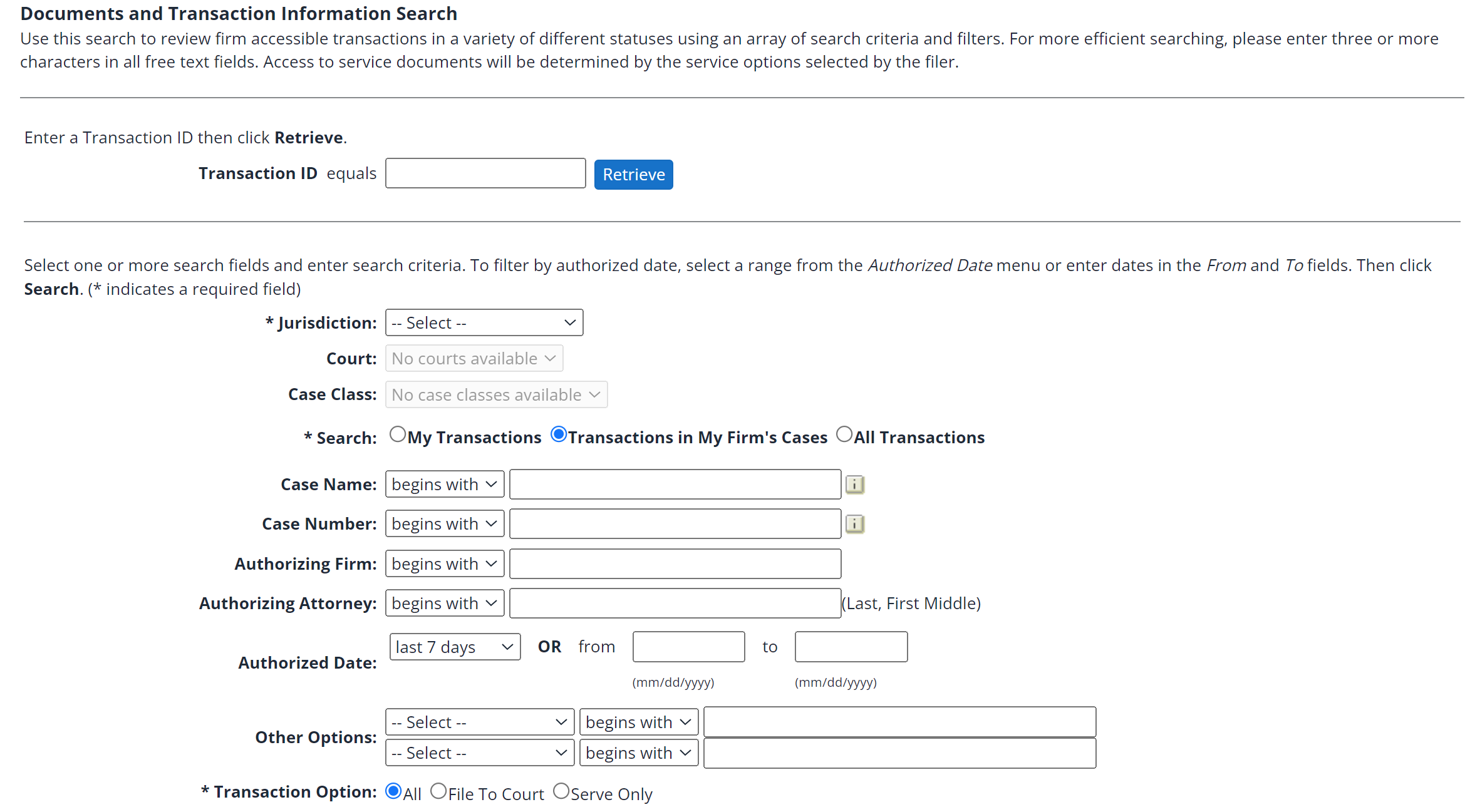The image size is (1475, 812).
Task: Click the Authorizing Firm text field
Action: (675, 564)
